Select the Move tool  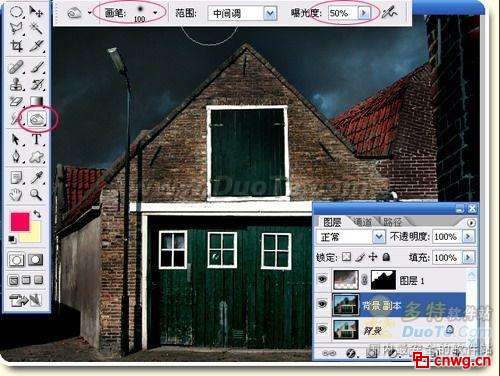[36, 12]
